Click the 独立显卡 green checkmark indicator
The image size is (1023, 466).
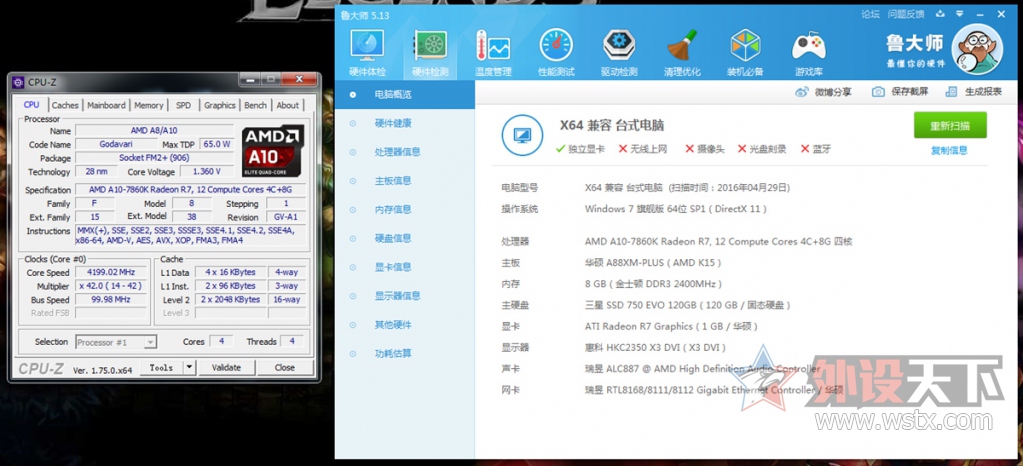click(560, 149)
